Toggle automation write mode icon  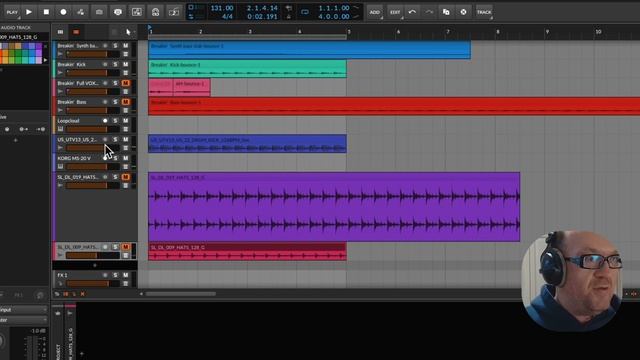point(80,12)
